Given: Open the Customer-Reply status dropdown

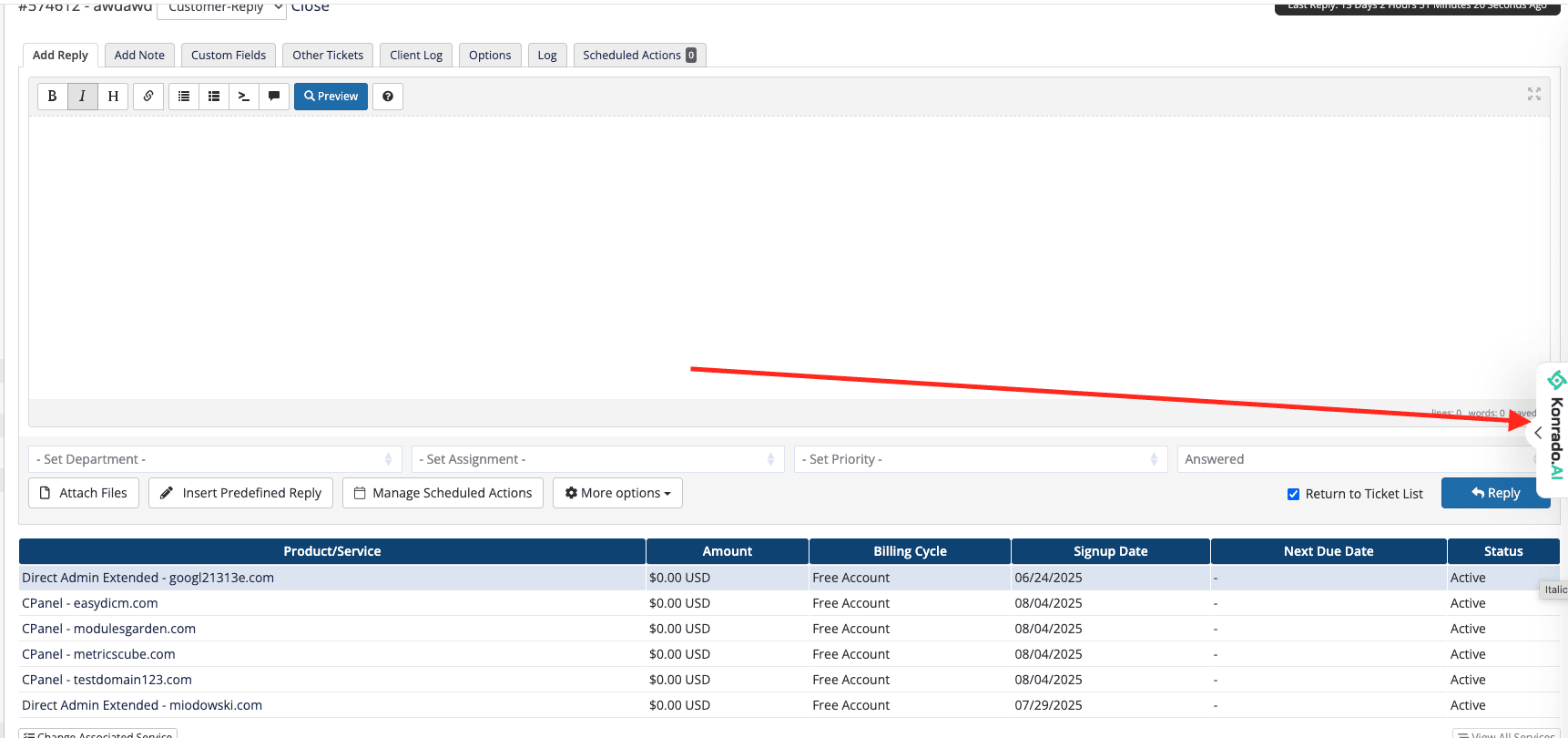Looking at the screenshot, I should click(221, 7).
